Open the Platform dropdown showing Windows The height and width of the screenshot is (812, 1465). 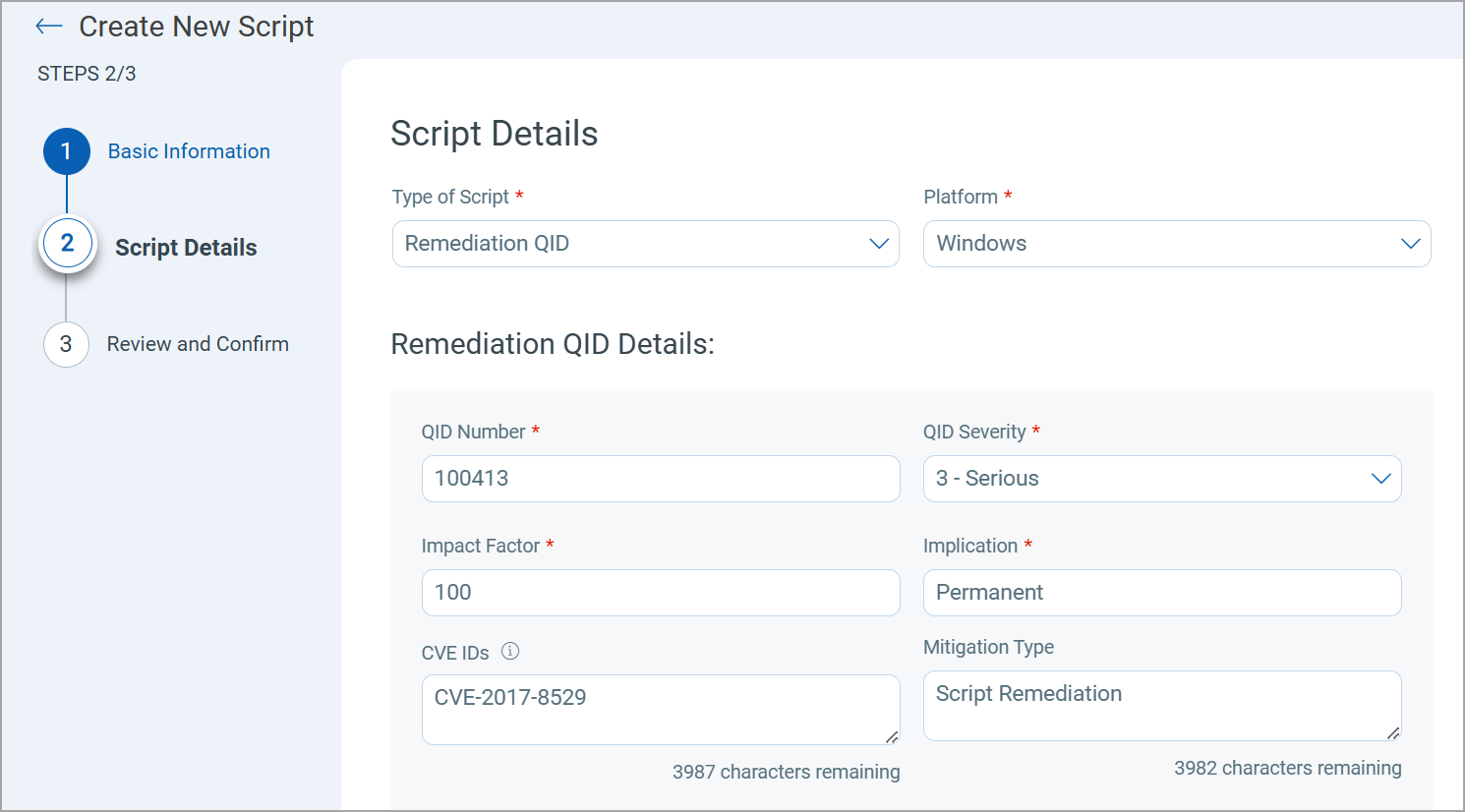1177,244
